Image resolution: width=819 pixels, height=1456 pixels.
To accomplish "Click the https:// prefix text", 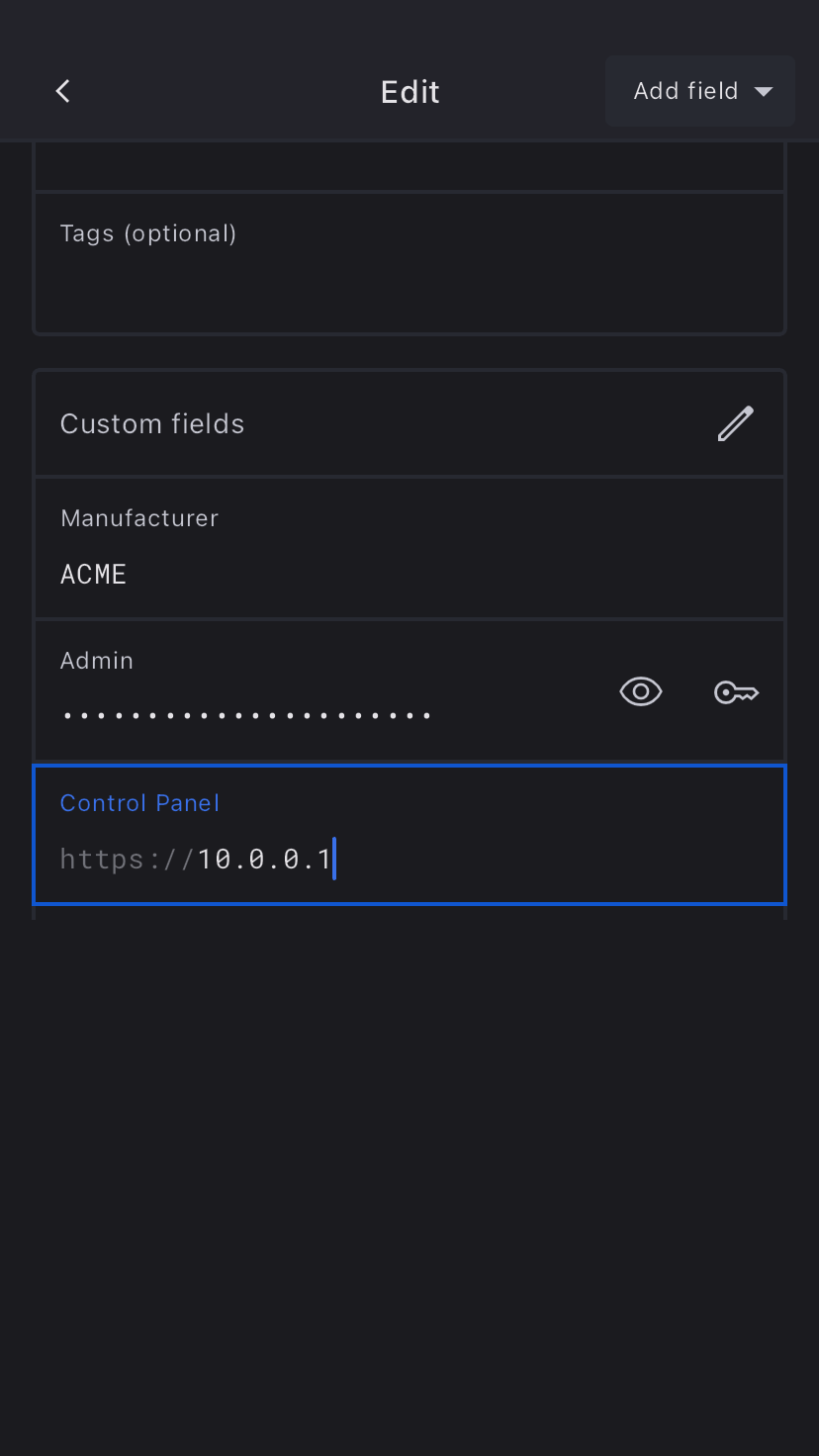I will point(126,859).
